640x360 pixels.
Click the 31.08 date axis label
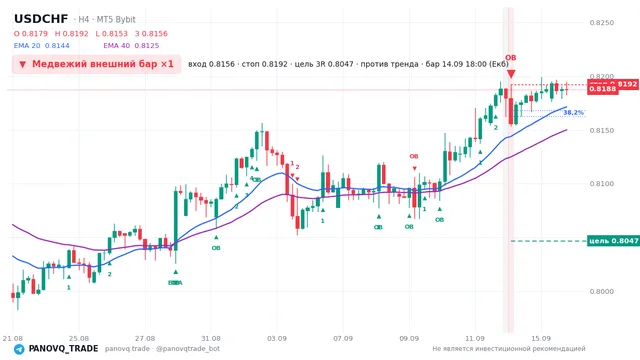(211, 338)
